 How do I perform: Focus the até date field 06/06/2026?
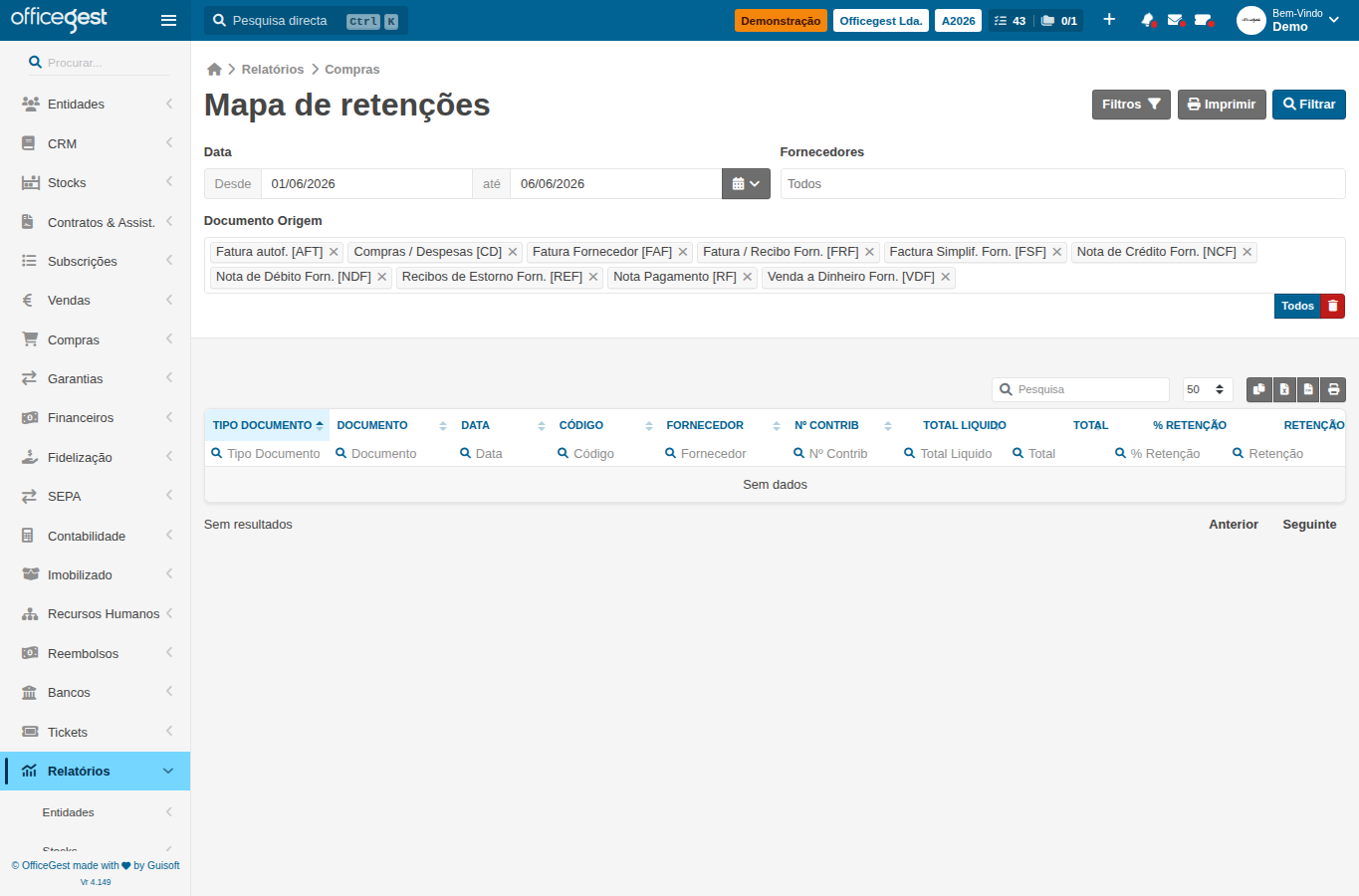tap(615, 183)
